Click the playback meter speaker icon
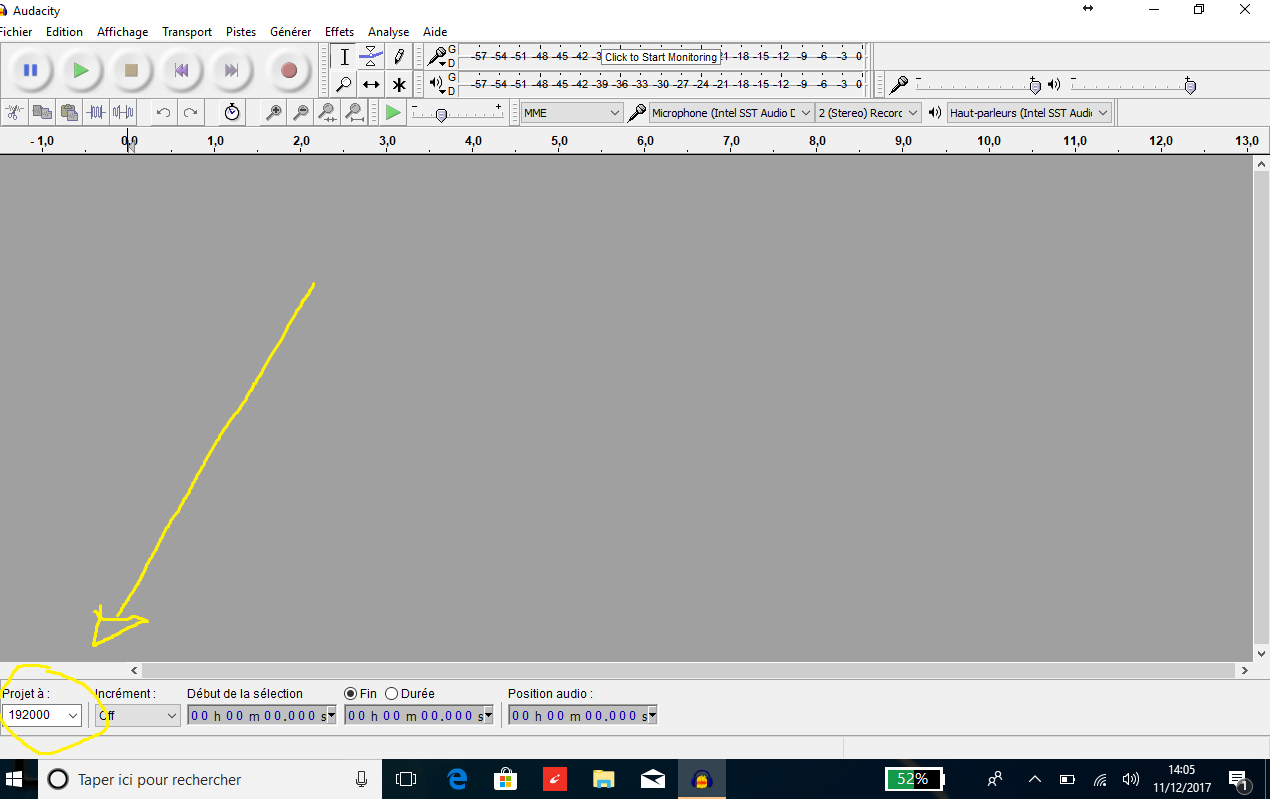 click(x=436, y=84)
